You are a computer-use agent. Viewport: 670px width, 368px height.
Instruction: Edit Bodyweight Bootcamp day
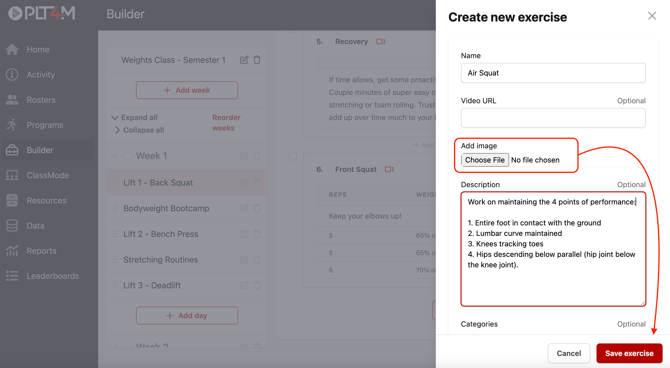(244, 209)
